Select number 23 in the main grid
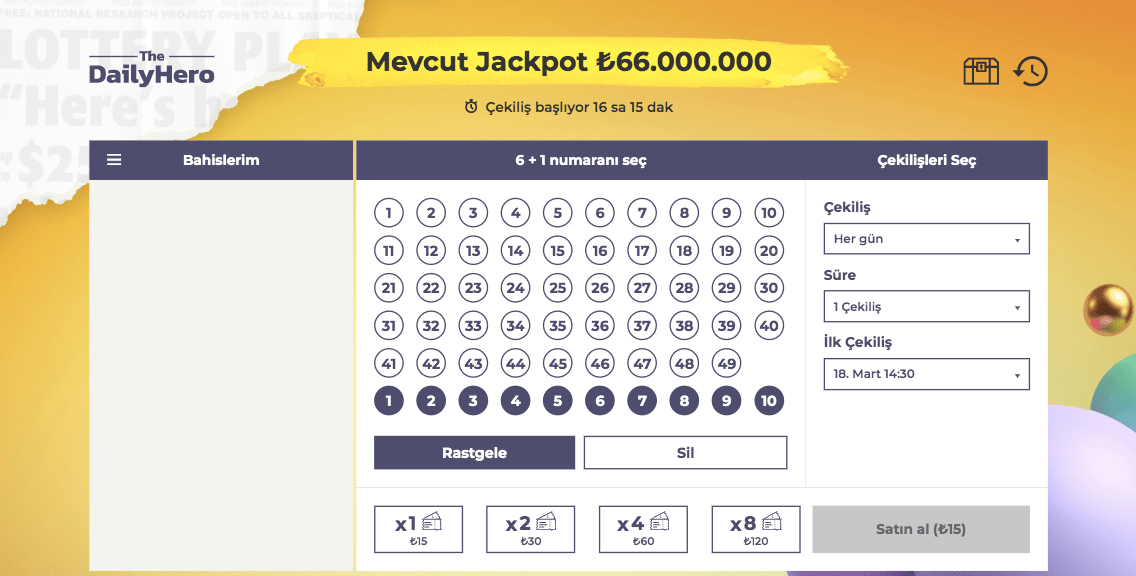Viewport: 1136px width, 576px height. [473, 288]
